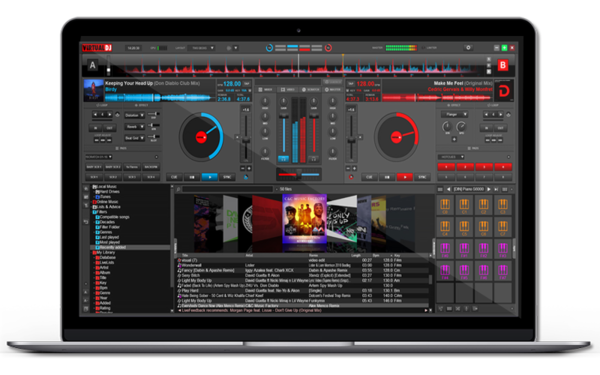Screen dimensions: 600x375
Task: Open deck A pads mode dropdown
Action: click(98, 157)
